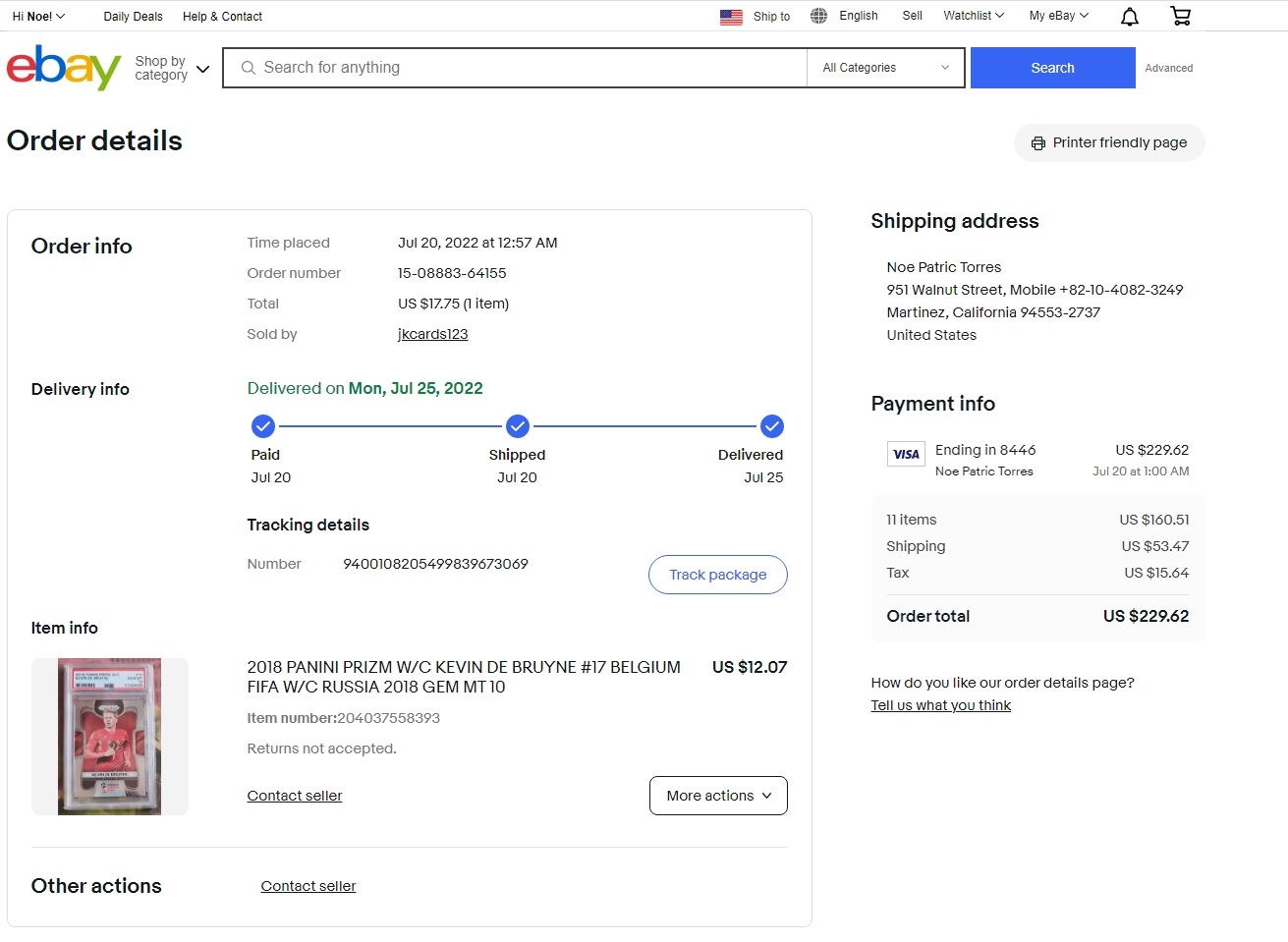Viewport: 1288px width, 942px height.
Task: Click the Paid step checkmark
Action: click(263, 426)
